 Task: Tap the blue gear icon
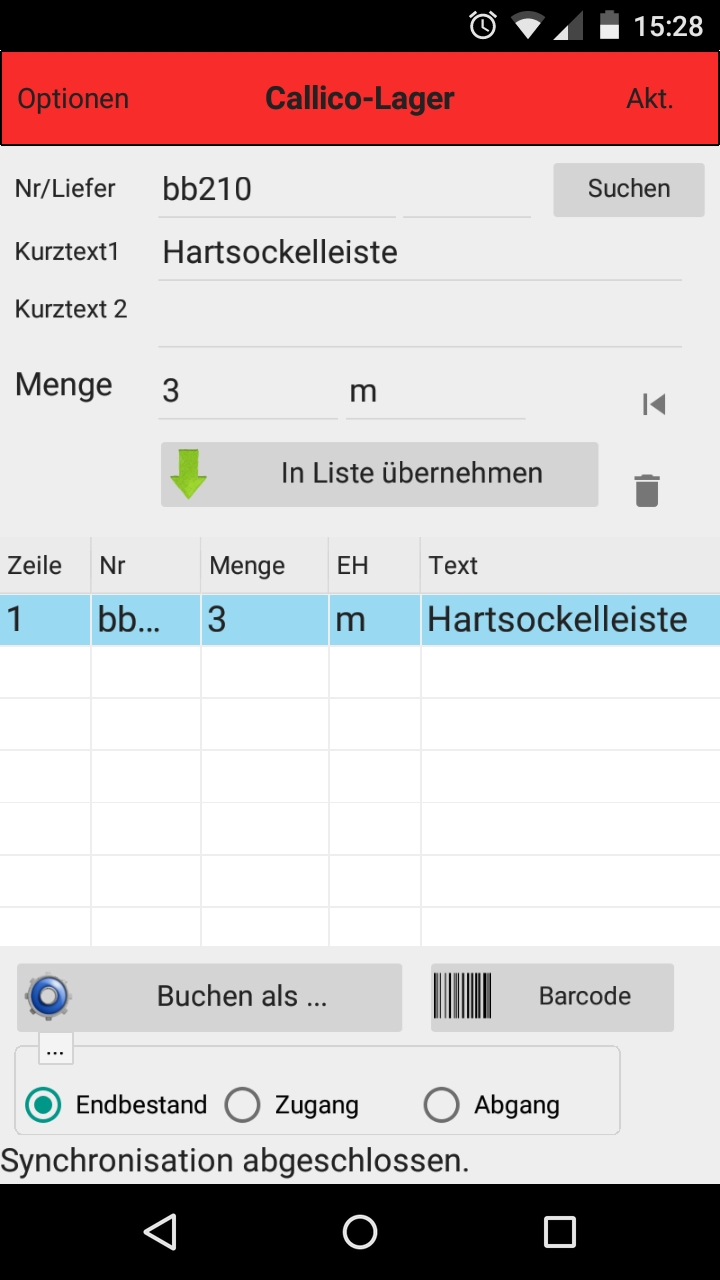49,996
